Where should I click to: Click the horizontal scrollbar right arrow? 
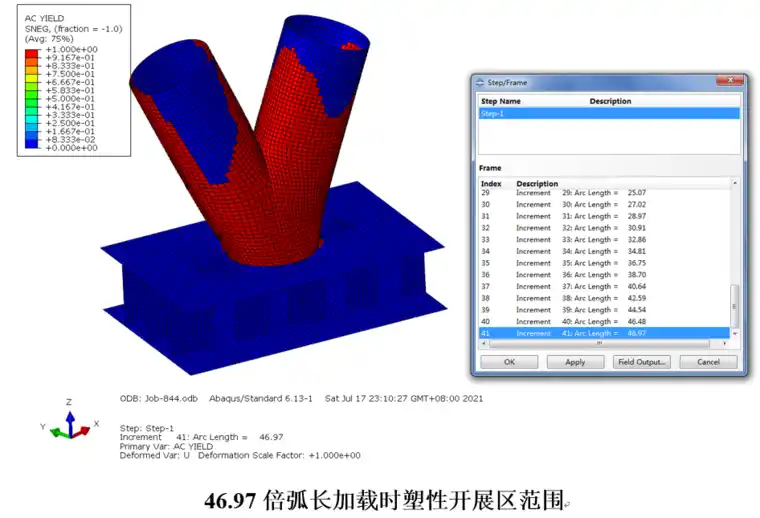[725, 343]
